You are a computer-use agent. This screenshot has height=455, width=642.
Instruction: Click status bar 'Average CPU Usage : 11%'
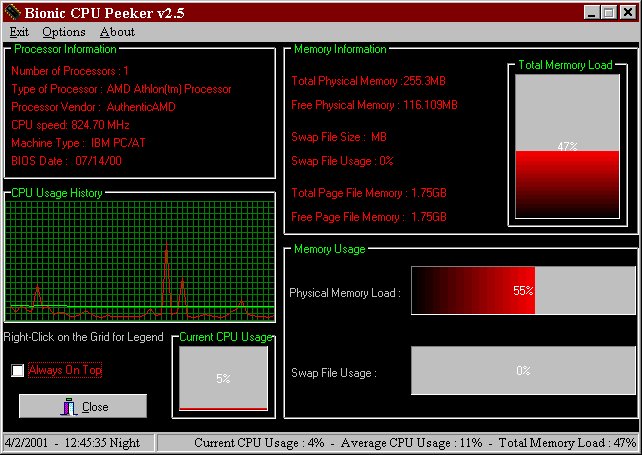pos(411,443)
